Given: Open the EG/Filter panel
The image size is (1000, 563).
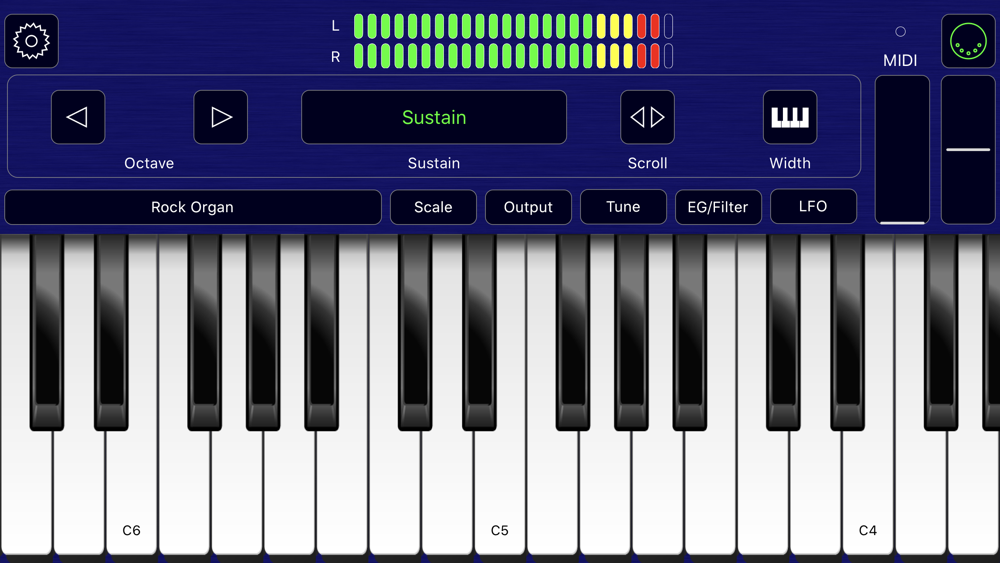Looking at the screenshot, I should (718, 207).
